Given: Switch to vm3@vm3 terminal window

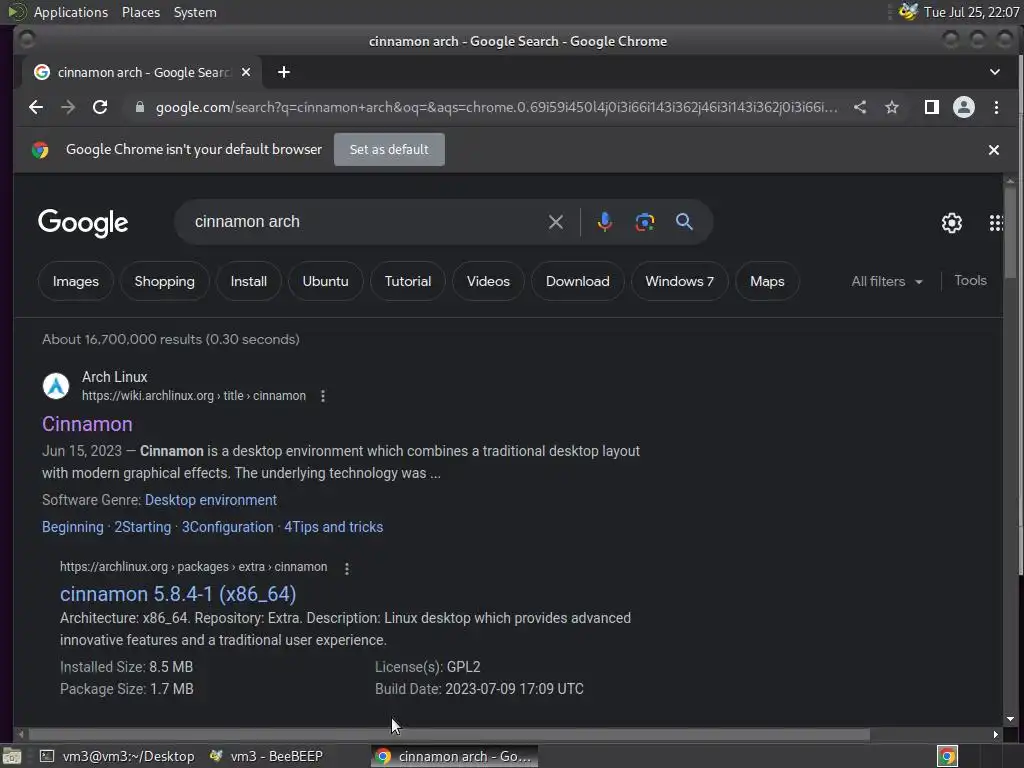Looking at the screenshot, I should point(118,756).
